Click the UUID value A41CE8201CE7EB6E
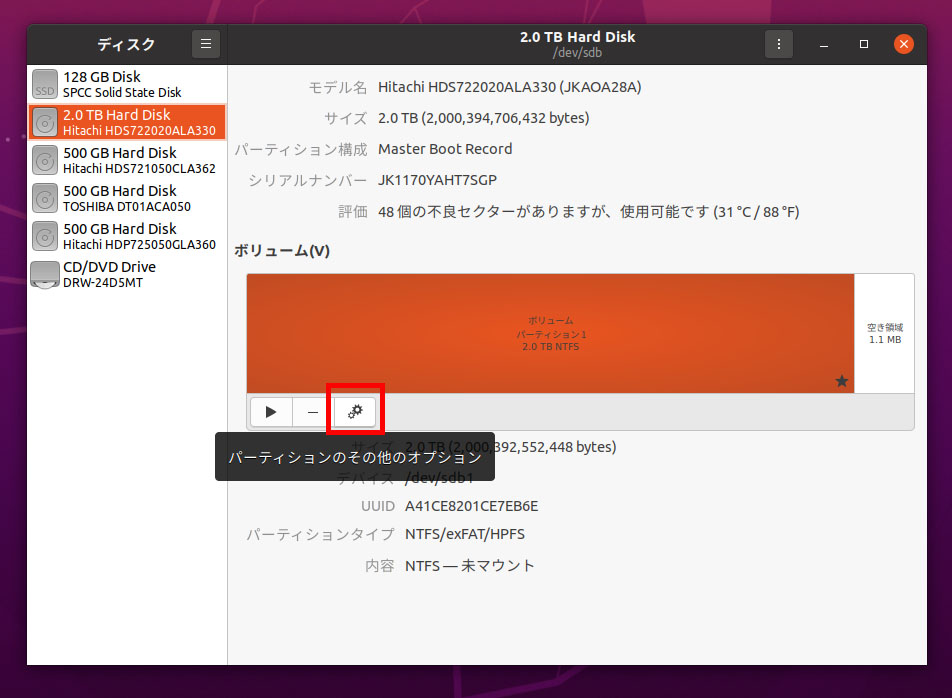Screen dimensions: 952x698 click(x=472, y=506)
